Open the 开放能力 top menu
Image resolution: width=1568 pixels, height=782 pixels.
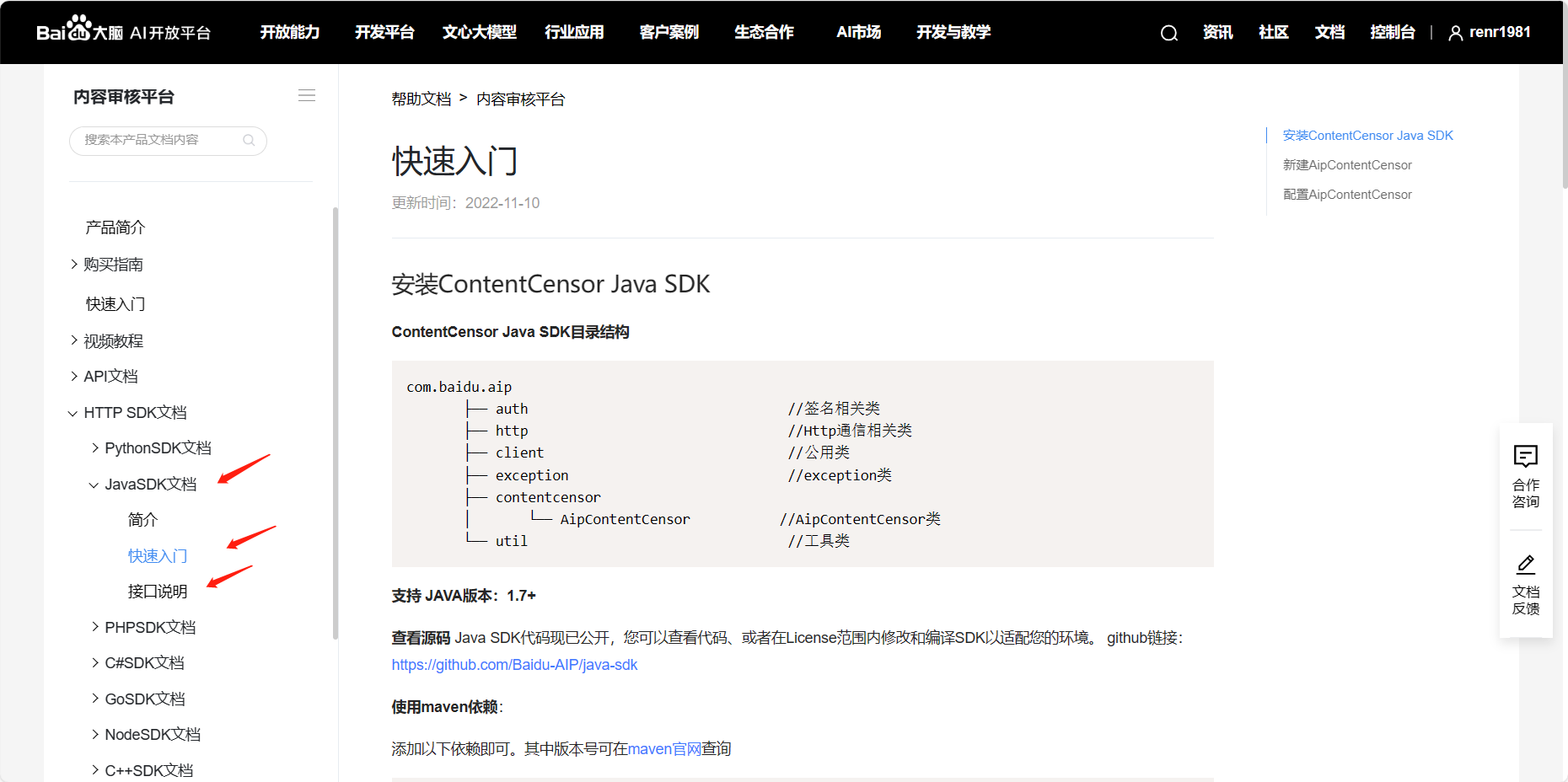coord(290,32)
